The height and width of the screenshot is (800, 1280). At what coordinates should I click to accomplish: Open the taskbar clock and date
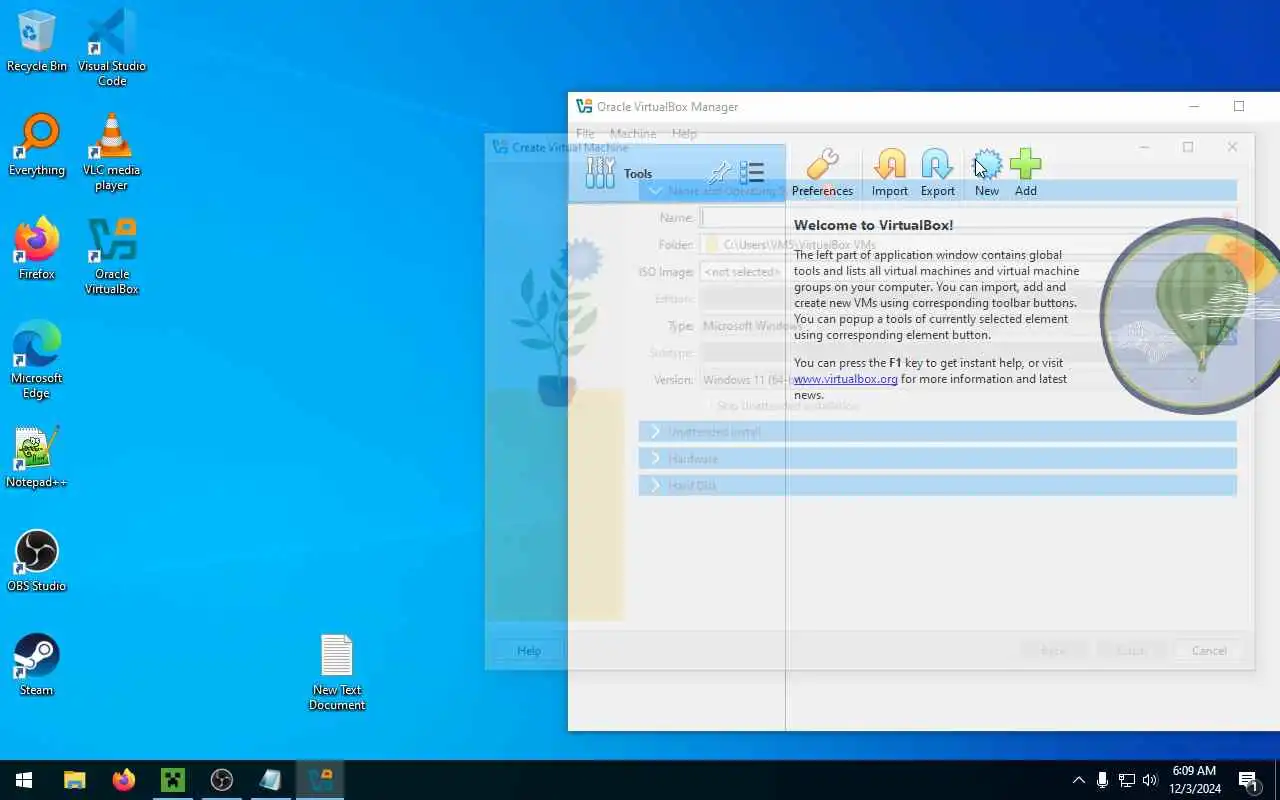pos(1194,780)
